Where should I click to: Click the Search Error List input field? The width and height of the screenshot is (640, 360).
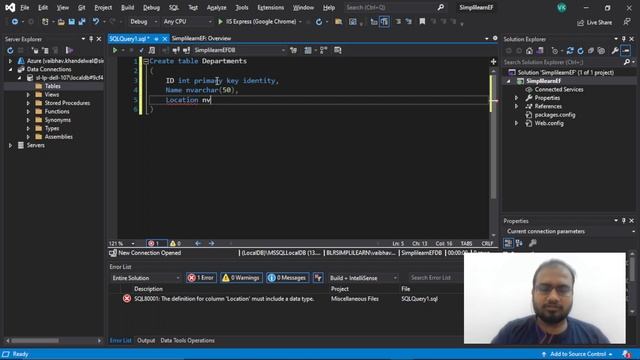(435, 278)
